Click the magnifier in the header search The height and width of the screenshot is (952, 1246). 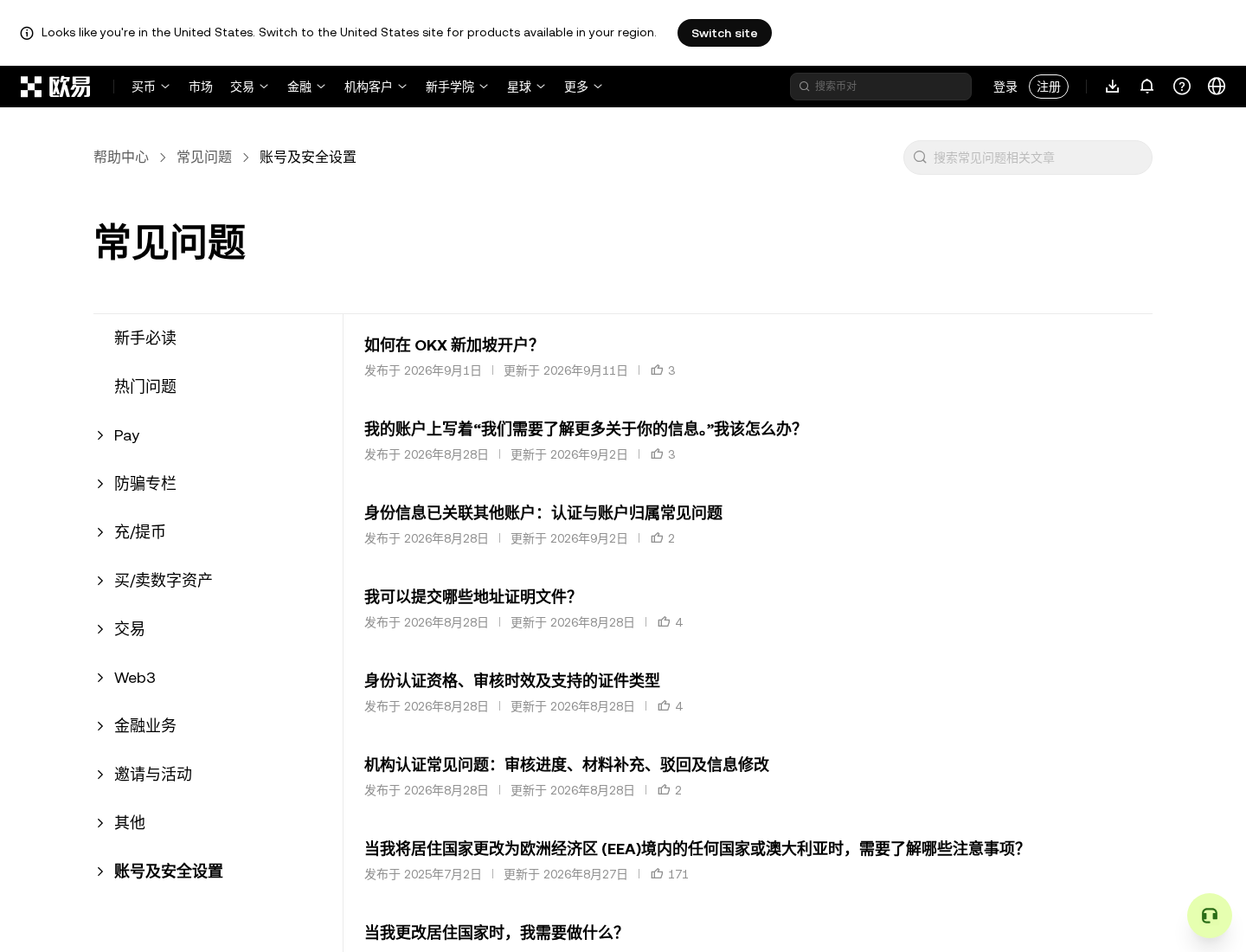(804, 87)
